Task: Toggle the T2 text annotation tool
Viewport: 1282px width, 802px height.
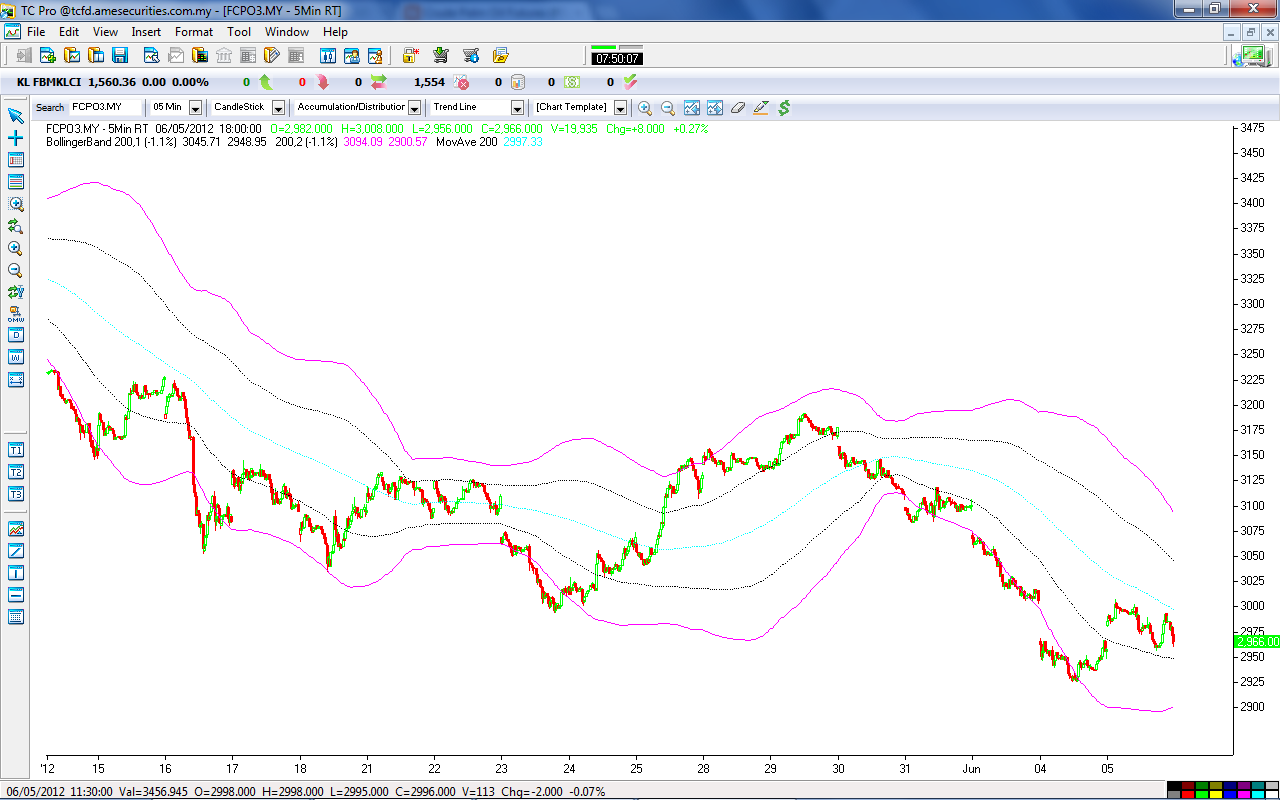Action: pos(14,472)
